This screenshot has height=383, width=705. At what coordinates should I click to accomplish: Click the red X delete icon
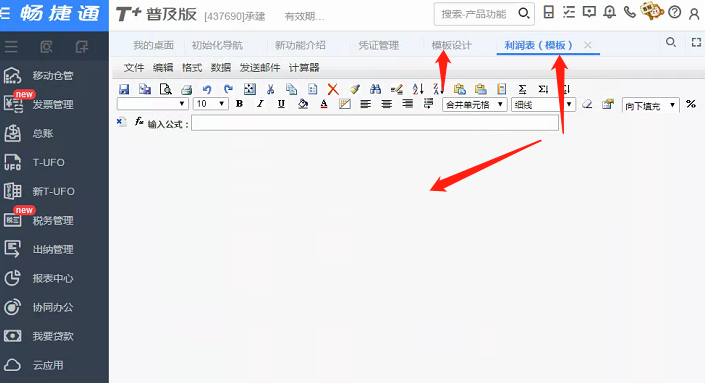click(333, 89)
